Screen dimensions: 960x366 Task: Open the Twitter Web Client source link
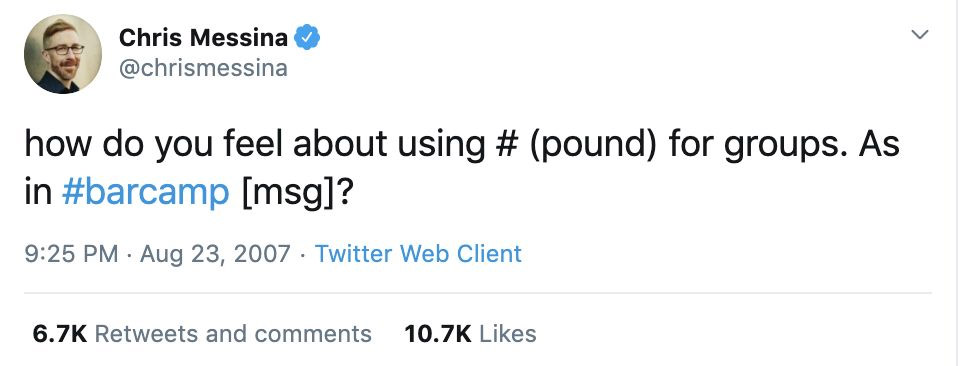[x=418, y=253]
